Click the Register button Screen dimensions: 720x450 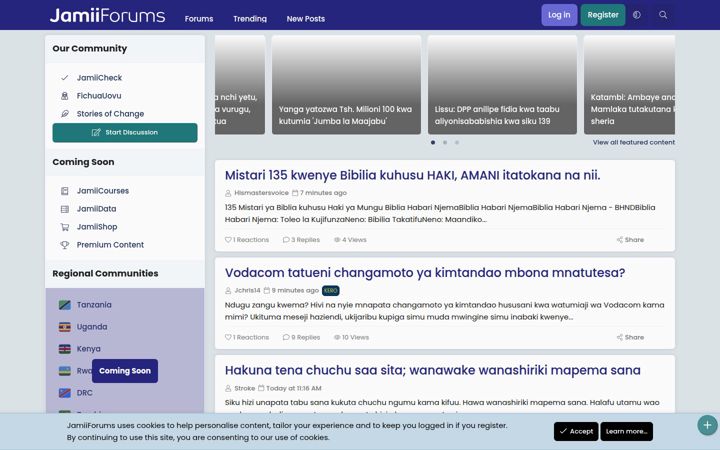(x=602, y=15)
